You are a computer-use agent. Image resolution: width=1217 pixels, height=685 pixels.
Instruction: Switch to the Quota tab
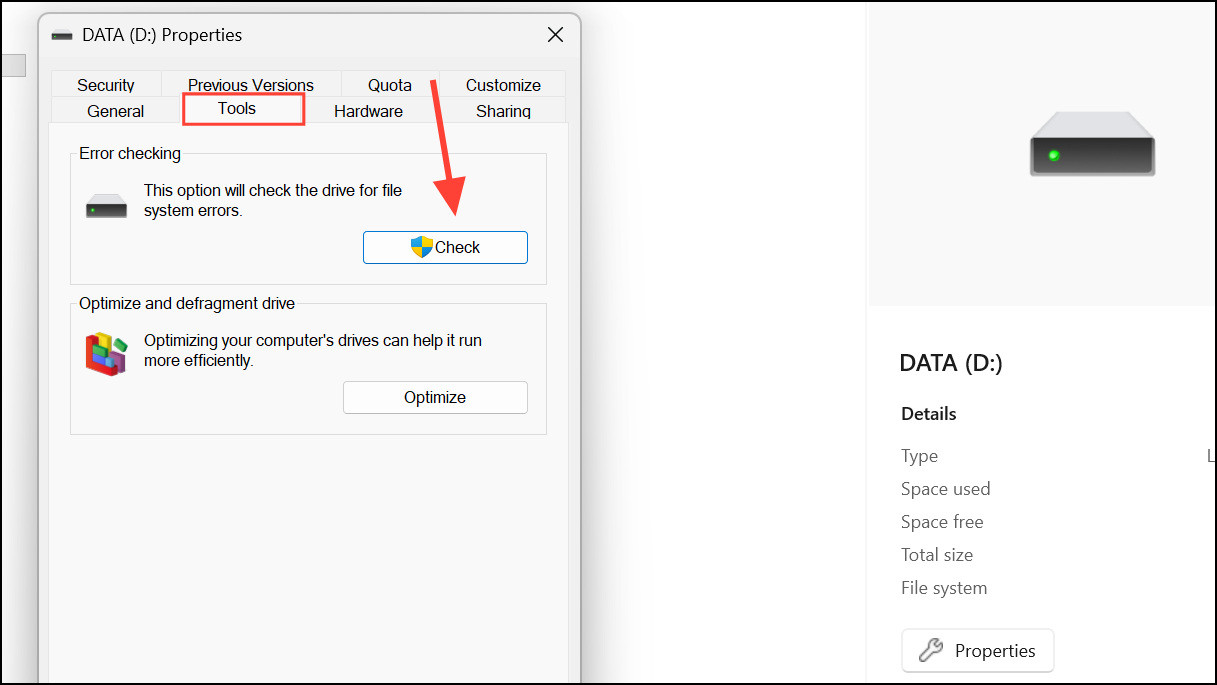389,85
